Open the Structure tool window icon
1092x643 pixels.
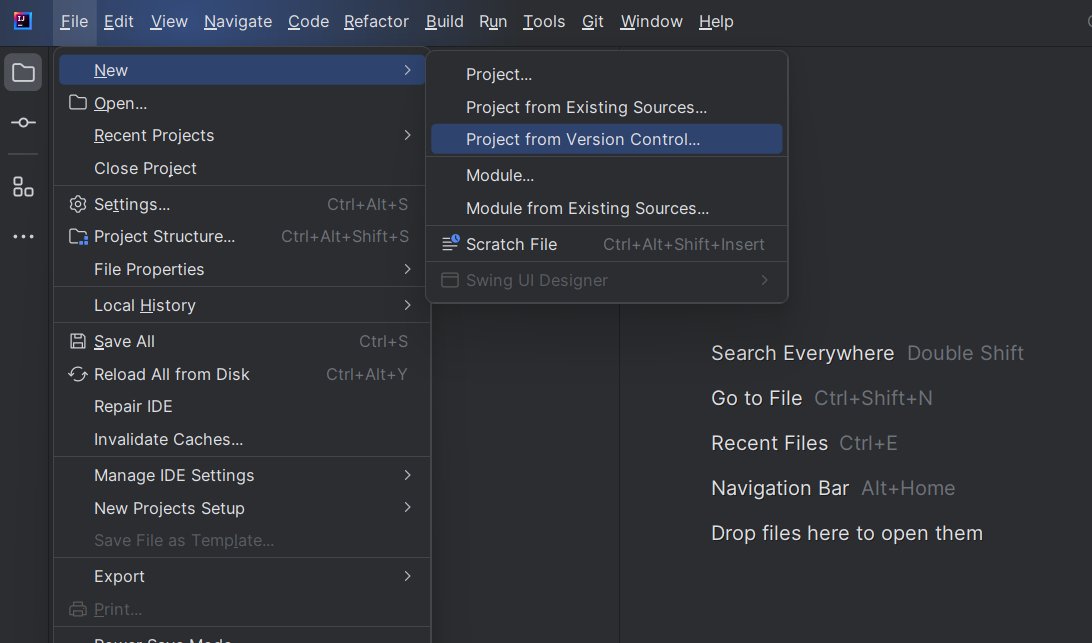coord(23,187)
